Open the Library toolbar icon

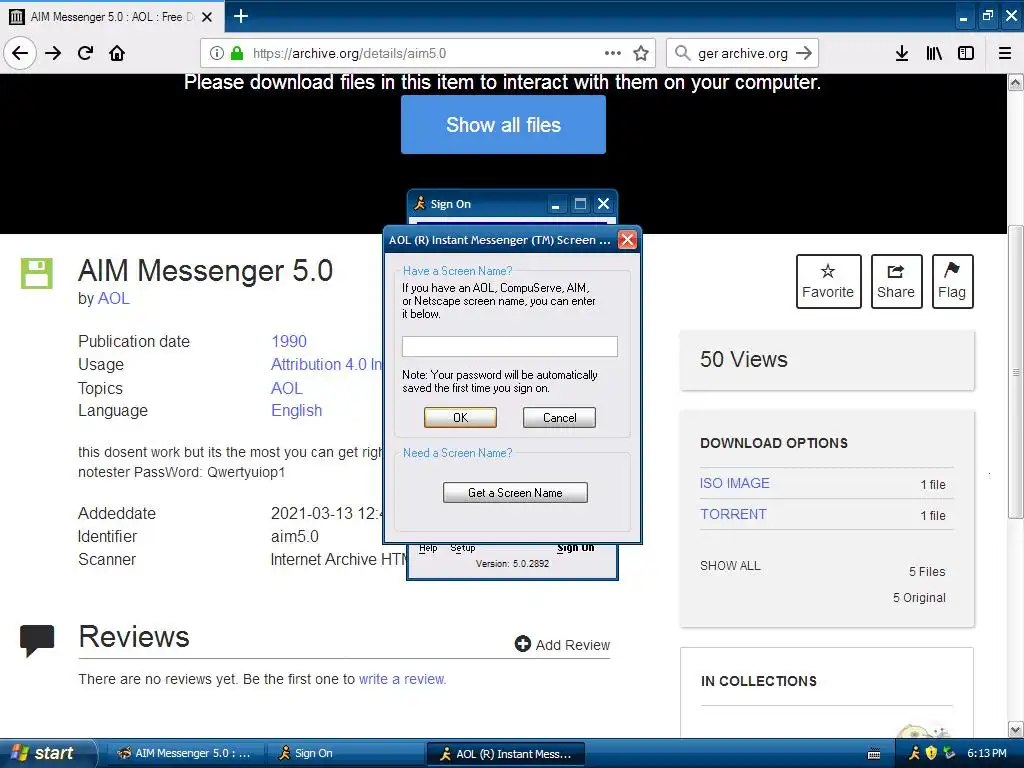[934, 53]
